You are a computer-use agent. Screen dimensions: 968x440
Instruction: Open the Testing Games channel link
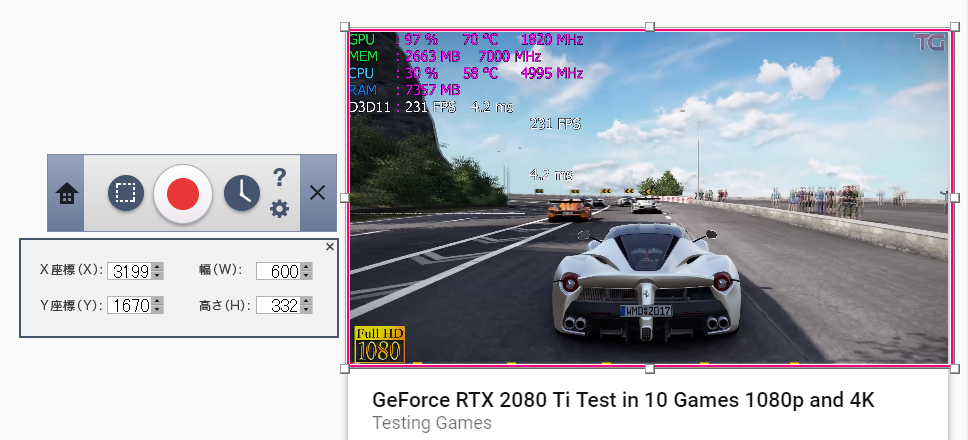click(x=432, y=423)
